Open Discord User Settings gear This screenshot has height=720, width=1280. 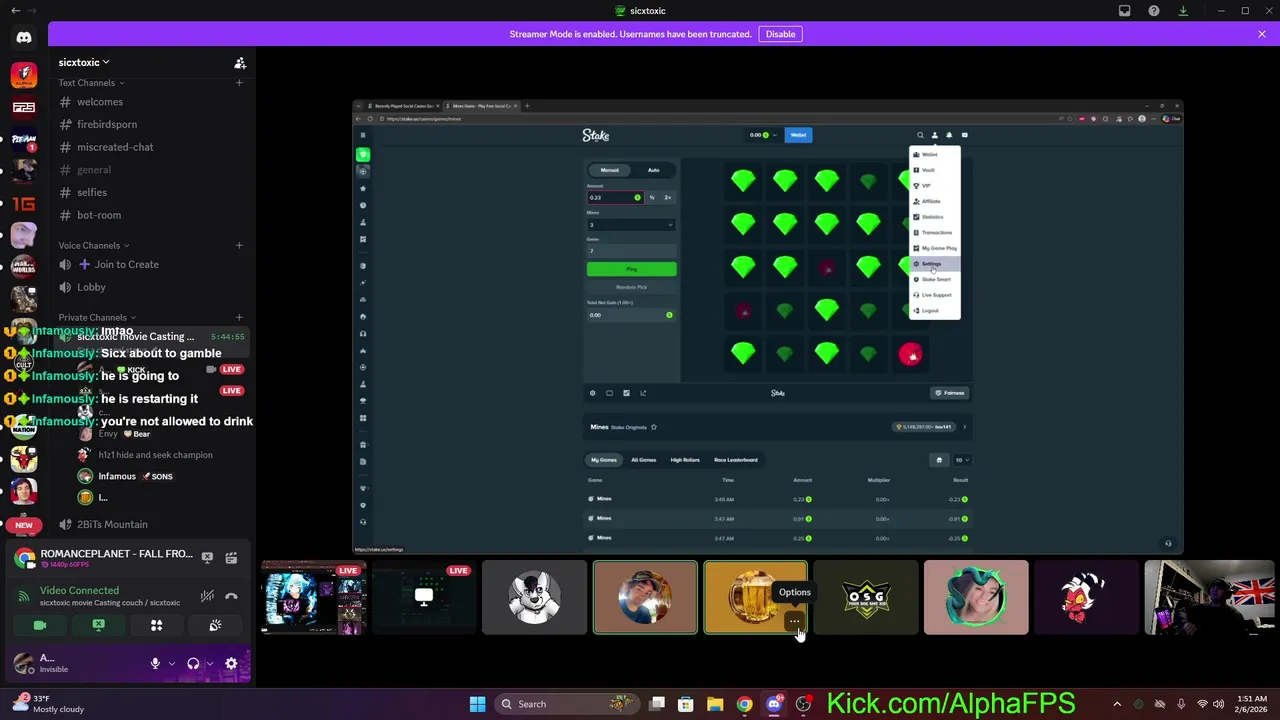pyautogui.click(x=231, y=663)
